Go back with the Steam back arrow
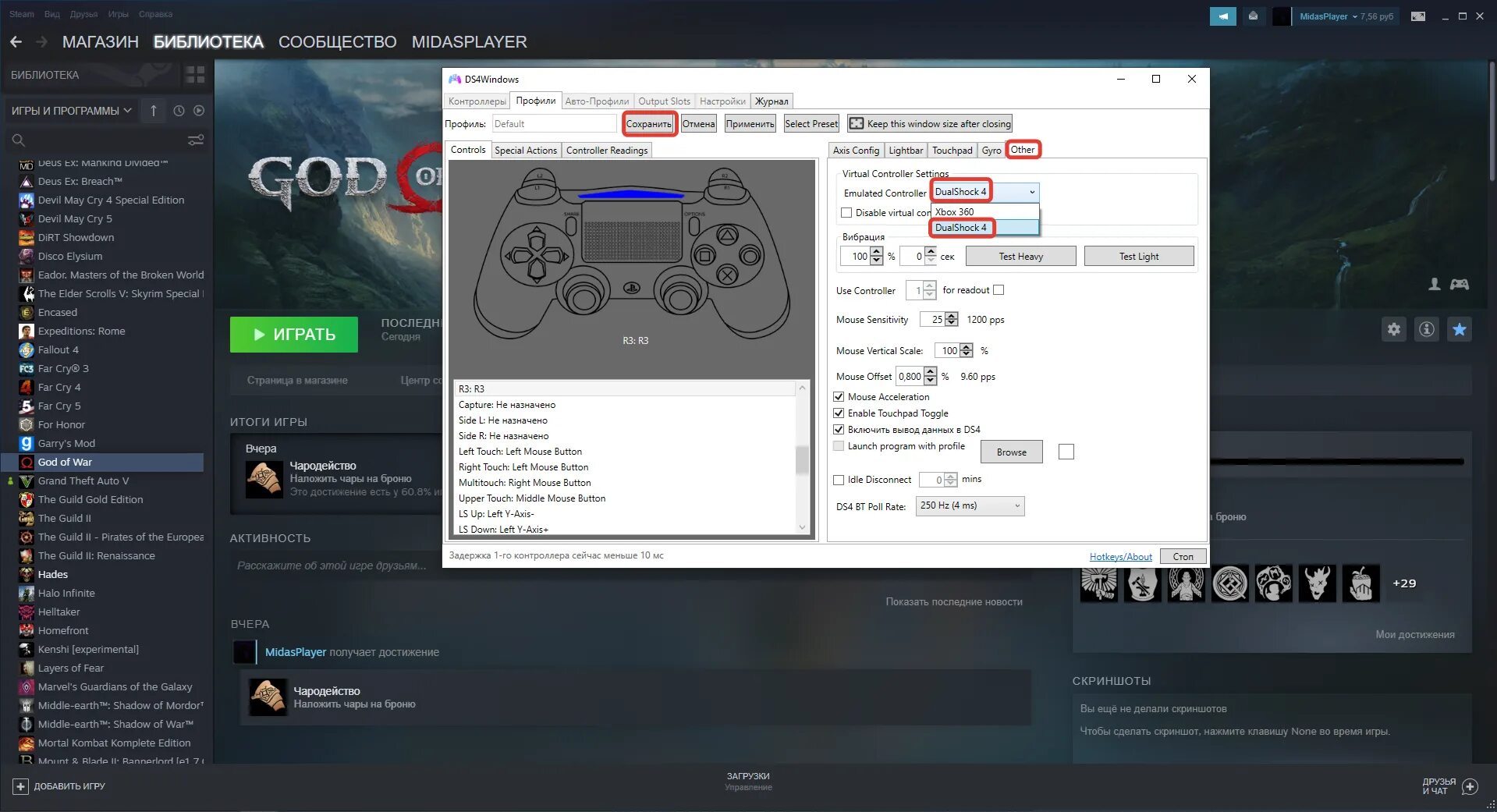The height and width of the screenshot is (812, 1497). pyautogui.click(x=16, y=42)
